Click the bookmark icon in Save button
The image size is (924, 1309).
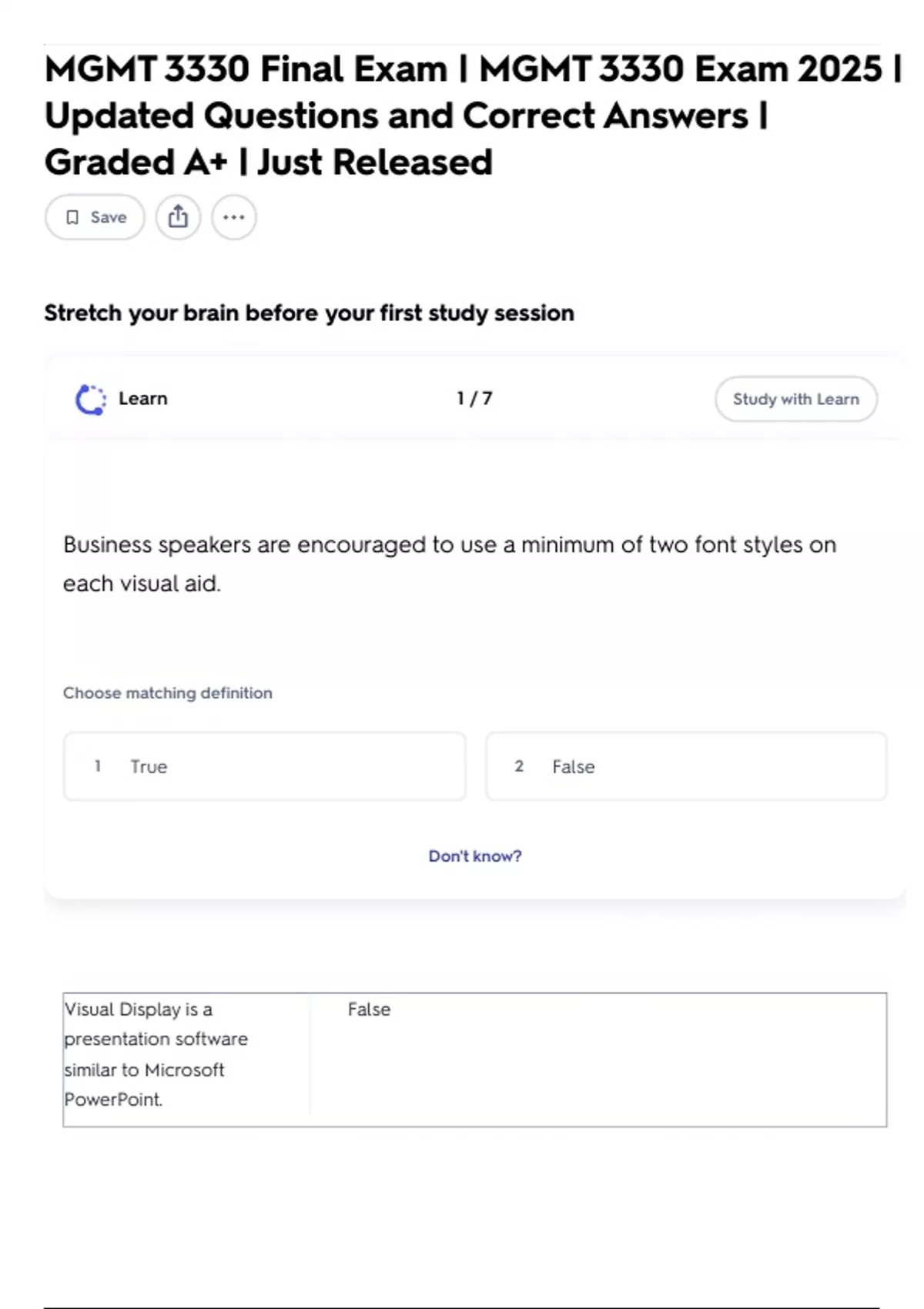tap(72, 218)
